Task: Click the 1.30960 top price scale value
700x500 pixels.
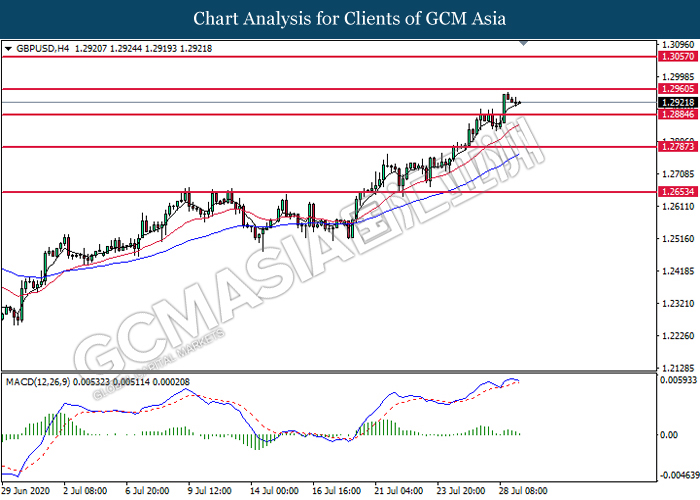Action: point(678,46)
